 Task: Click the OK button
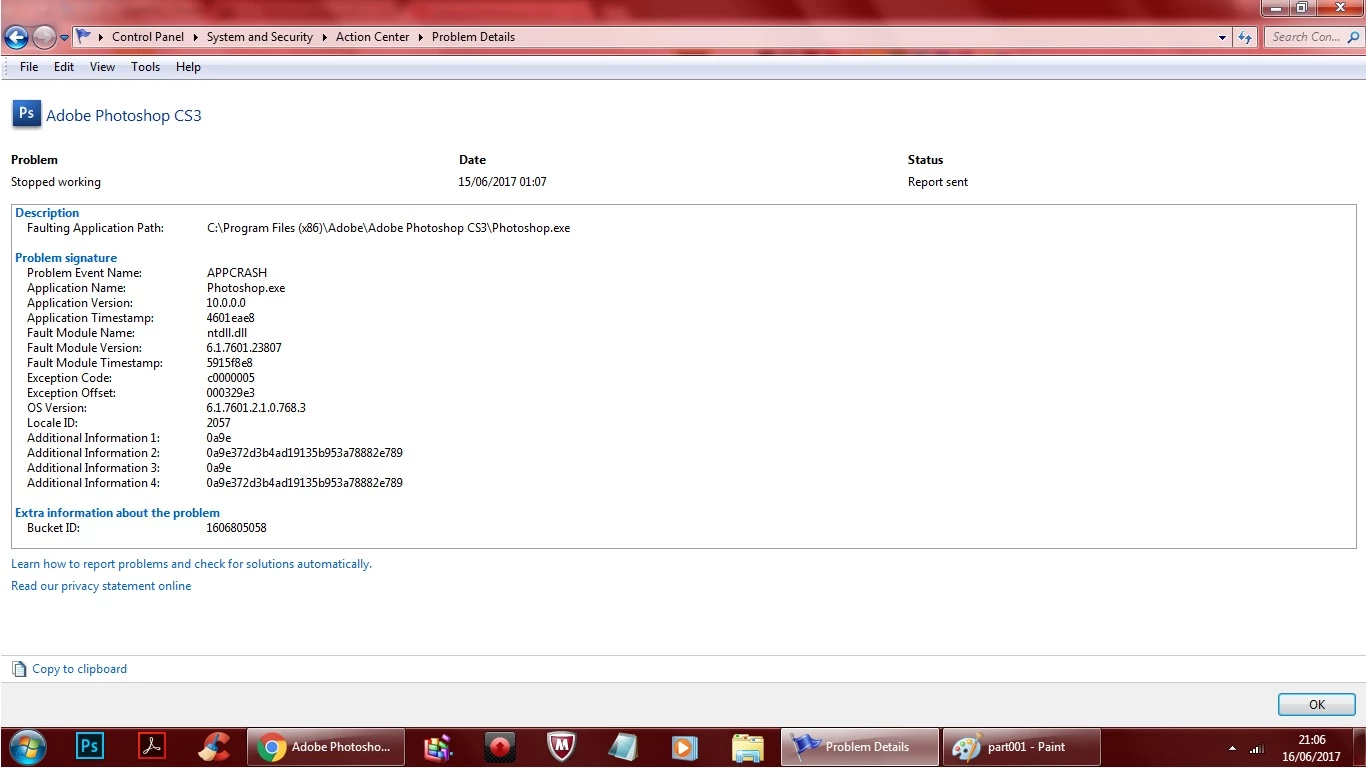click(1317, 705)
